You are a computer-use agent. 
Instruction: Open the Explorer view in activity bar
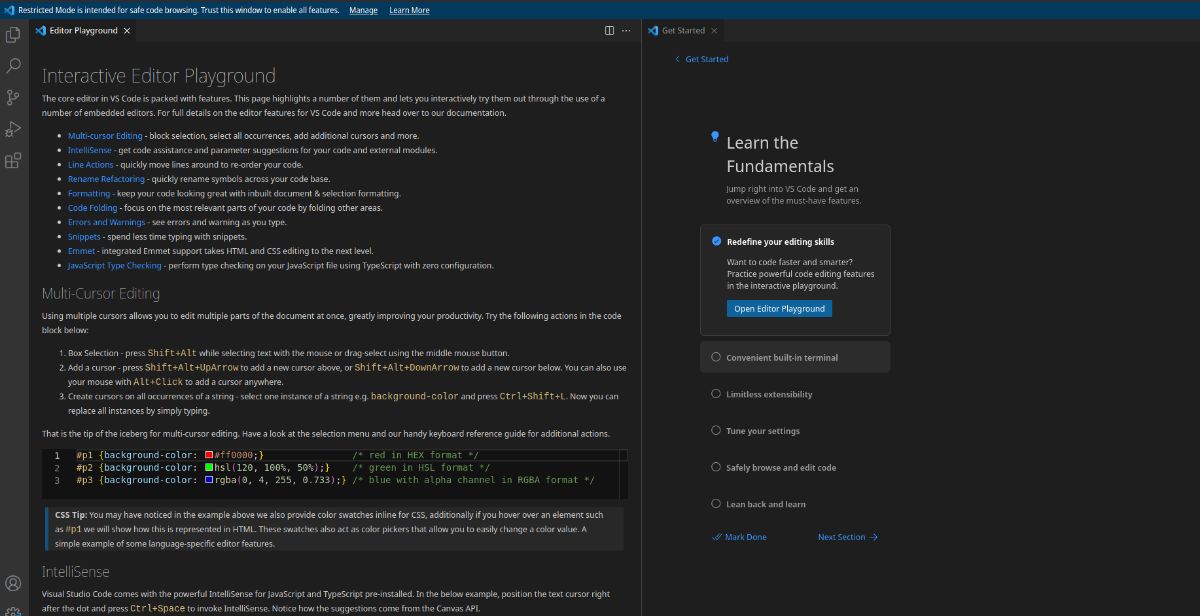tap(13, 35)
